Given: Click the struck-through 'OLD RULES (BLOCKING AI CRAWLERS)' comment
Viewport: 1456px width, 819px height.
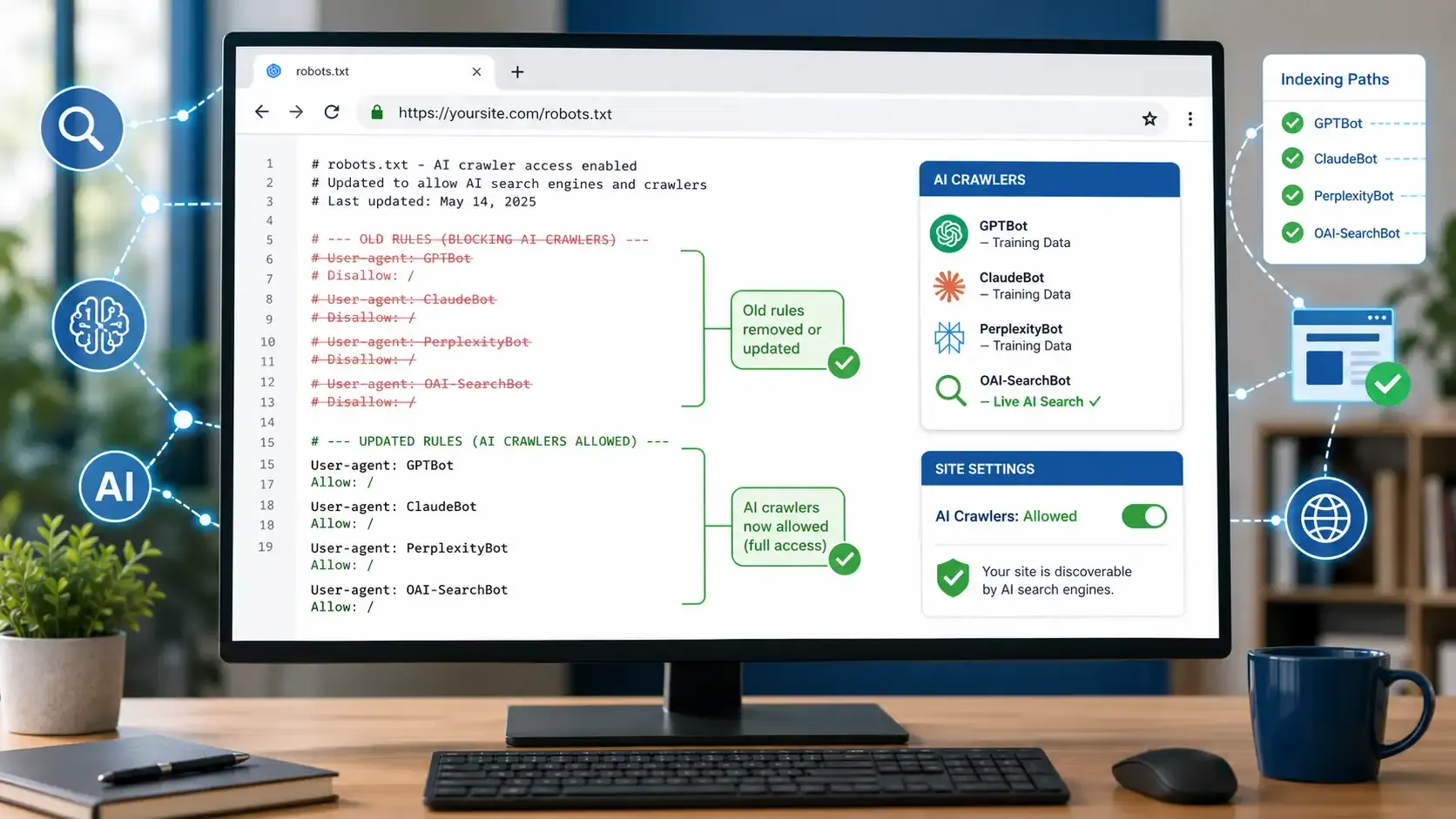Looking at the screenshot, I should 480,239.
